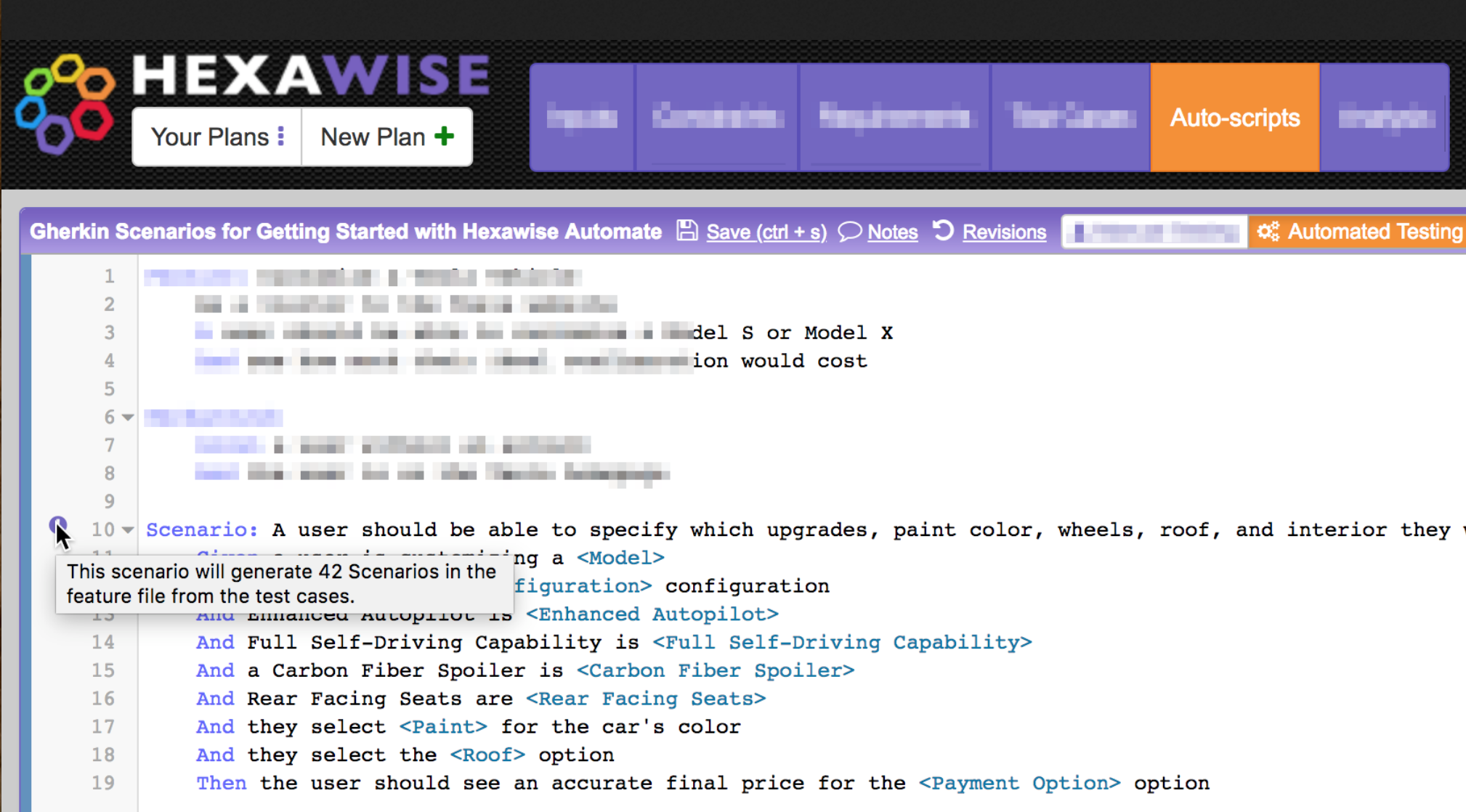Image resolution: width=1466 pixels, height=812 pixels.
Task: Click the first blurred purple tab
Action: 583,117
